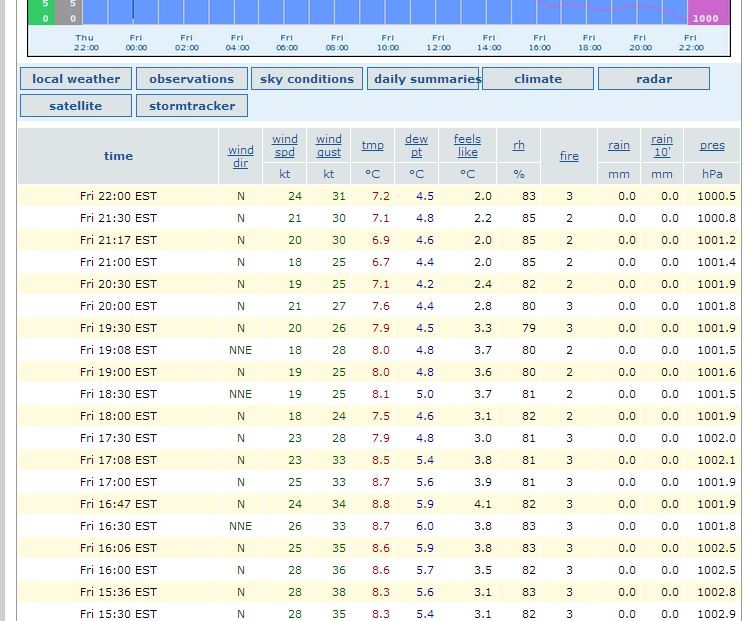Click the time column header
Viewport: 751px width, 621px height.
pos(118,156)
